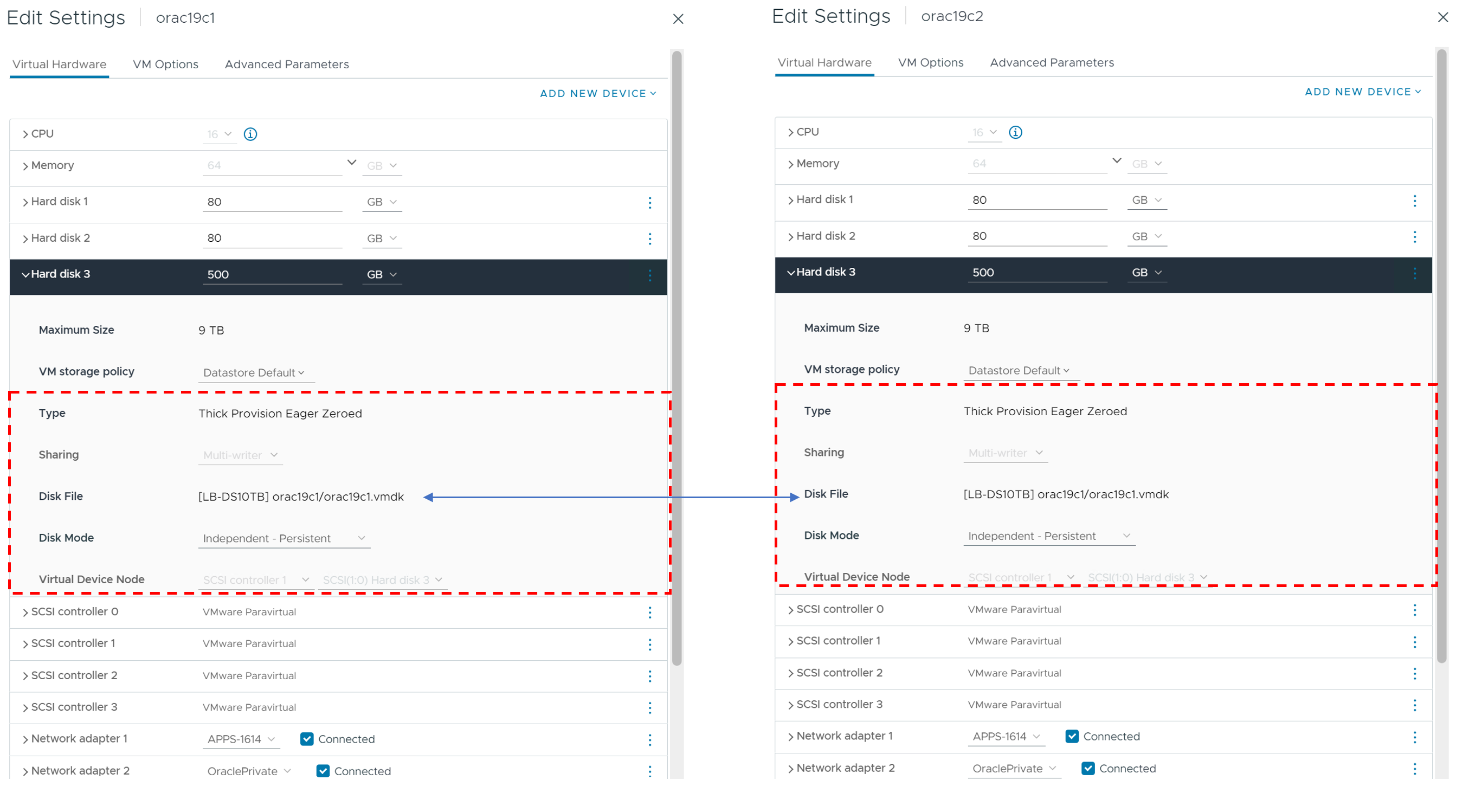The width and height of the screenshot is (1469, 812).
Task: Collapse Hard disk 3 section in orac19c1
Action: coord(25,274)
